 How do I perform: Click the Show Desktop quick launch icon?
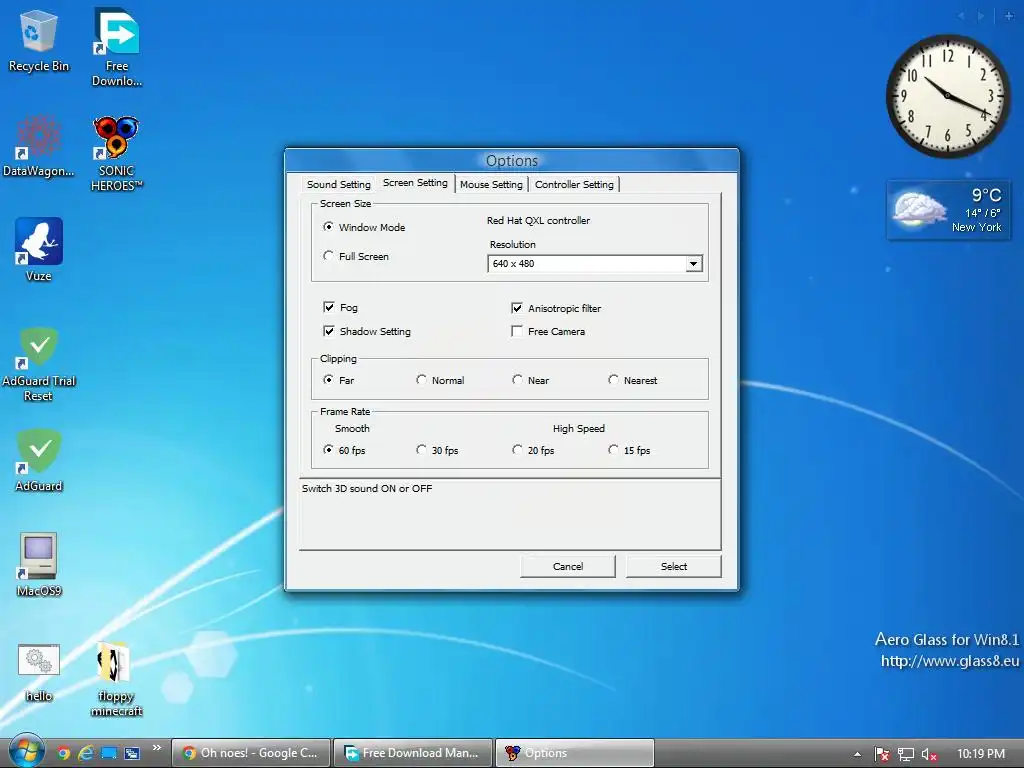click(x=108, y=754)
